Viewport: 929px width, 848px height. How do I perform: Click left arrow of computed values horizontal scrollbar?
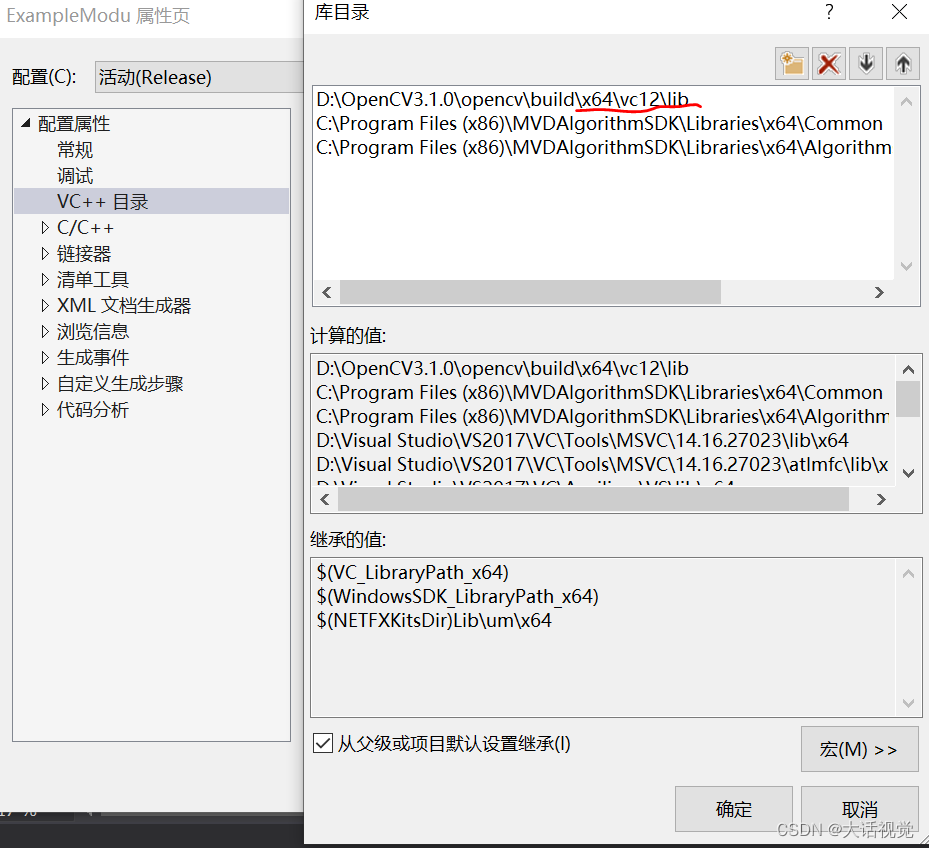pyautogui.click(x=325, y=499)
